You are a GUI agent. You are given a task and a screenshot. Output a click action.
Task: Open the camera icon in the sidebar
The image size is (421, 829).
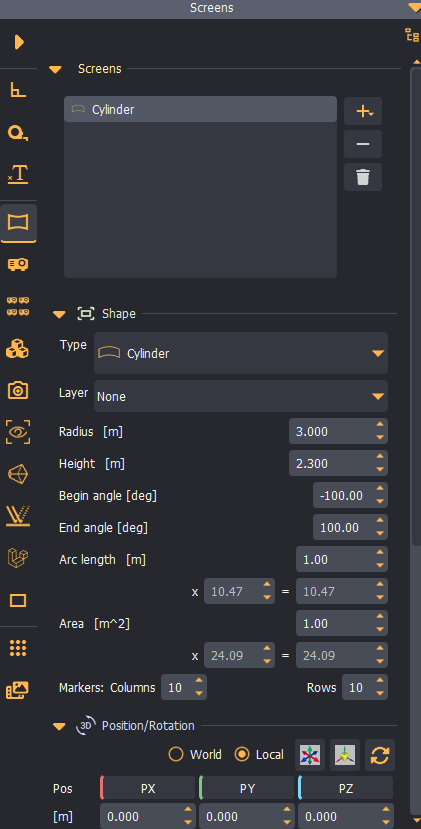point(19,391)
